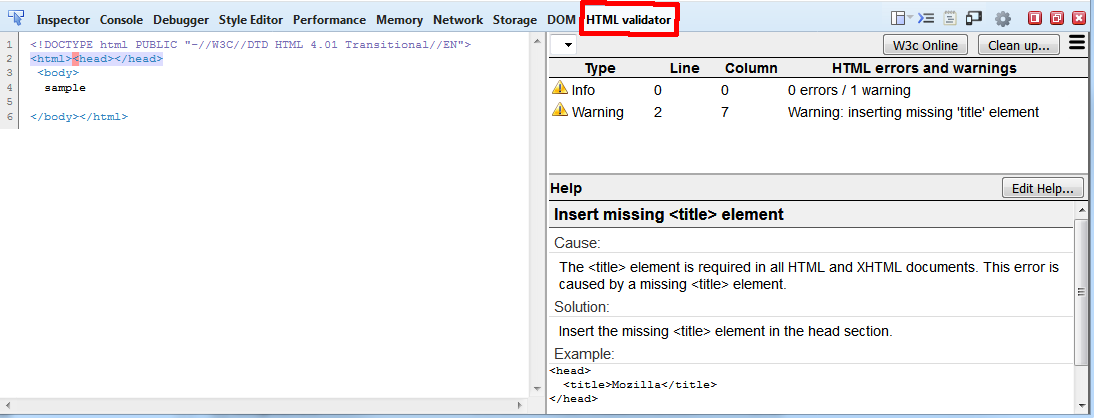Switch to the Console tab

[x=121, y=20]
